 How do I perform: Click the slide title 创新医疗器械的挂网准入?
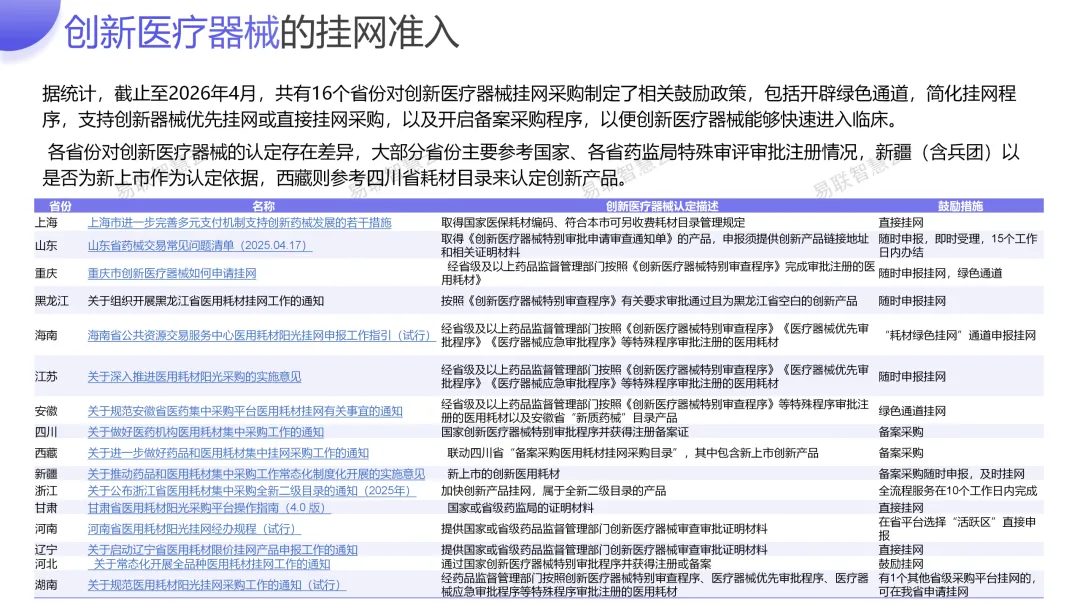click(260, 32)
